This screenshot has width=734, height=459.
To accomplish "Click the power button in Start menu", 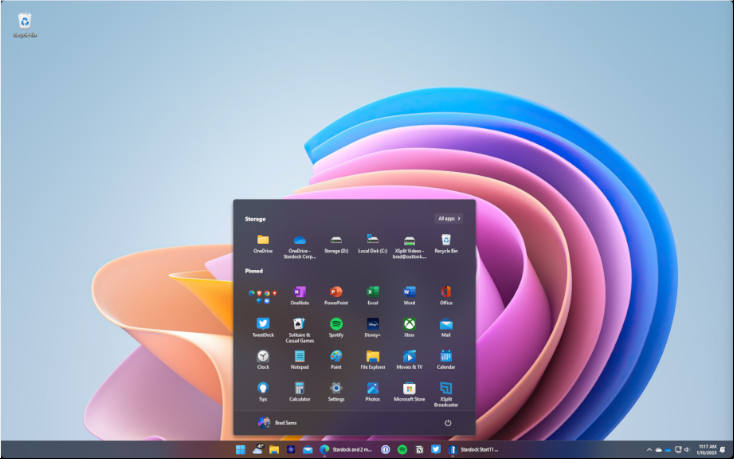I will pos(448,423).
